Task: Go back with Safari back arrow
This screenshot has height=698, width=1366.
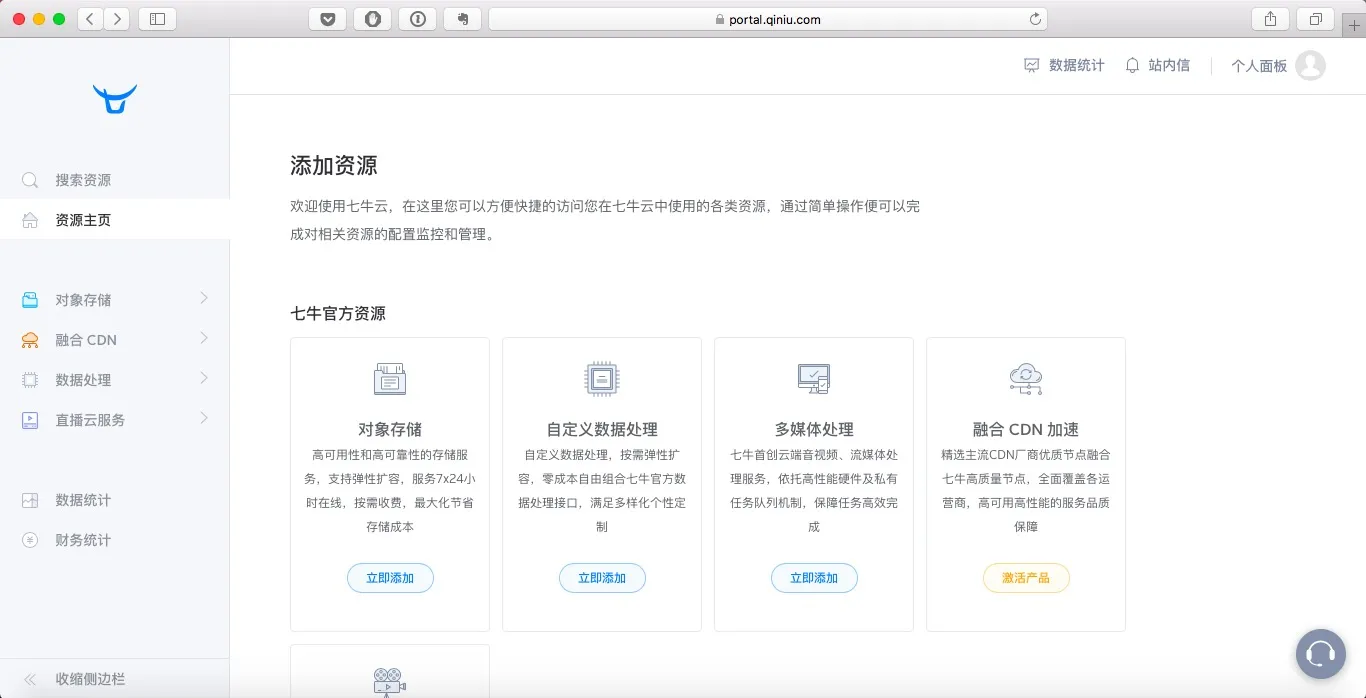Action: coord(90,18)
